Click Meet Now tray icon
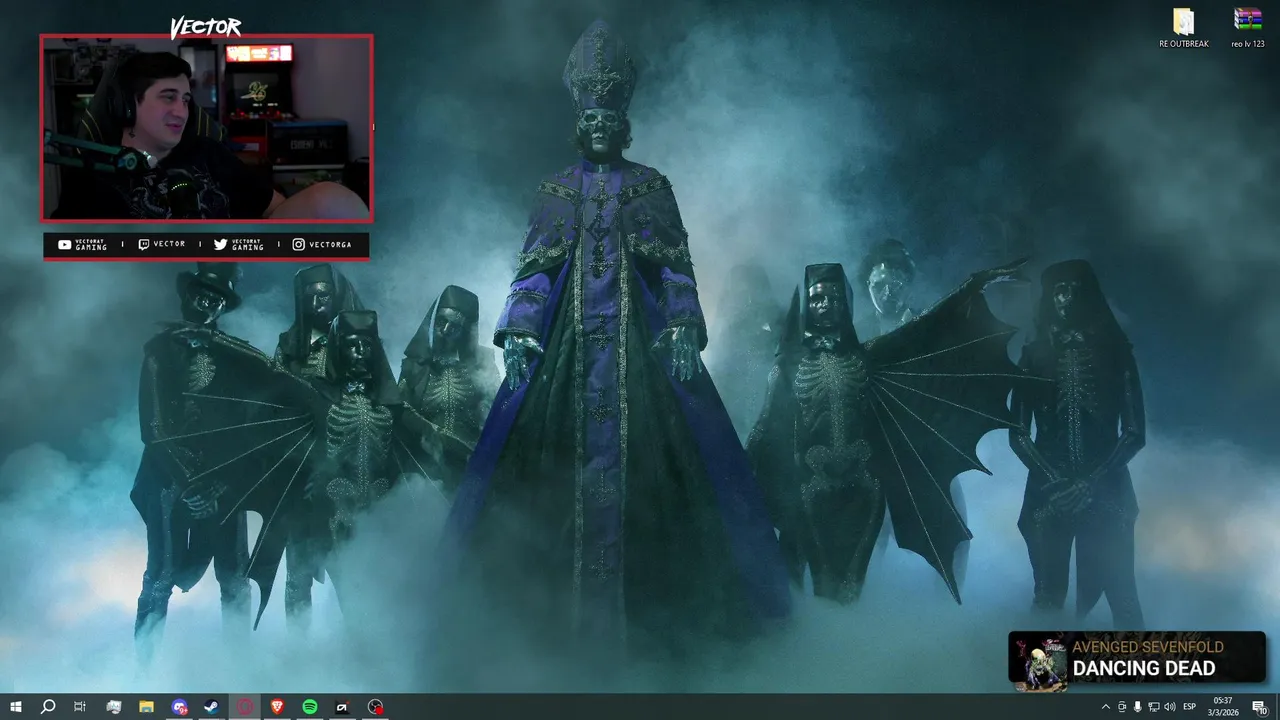This screenshot has height=720, width=1280. 1122,707
